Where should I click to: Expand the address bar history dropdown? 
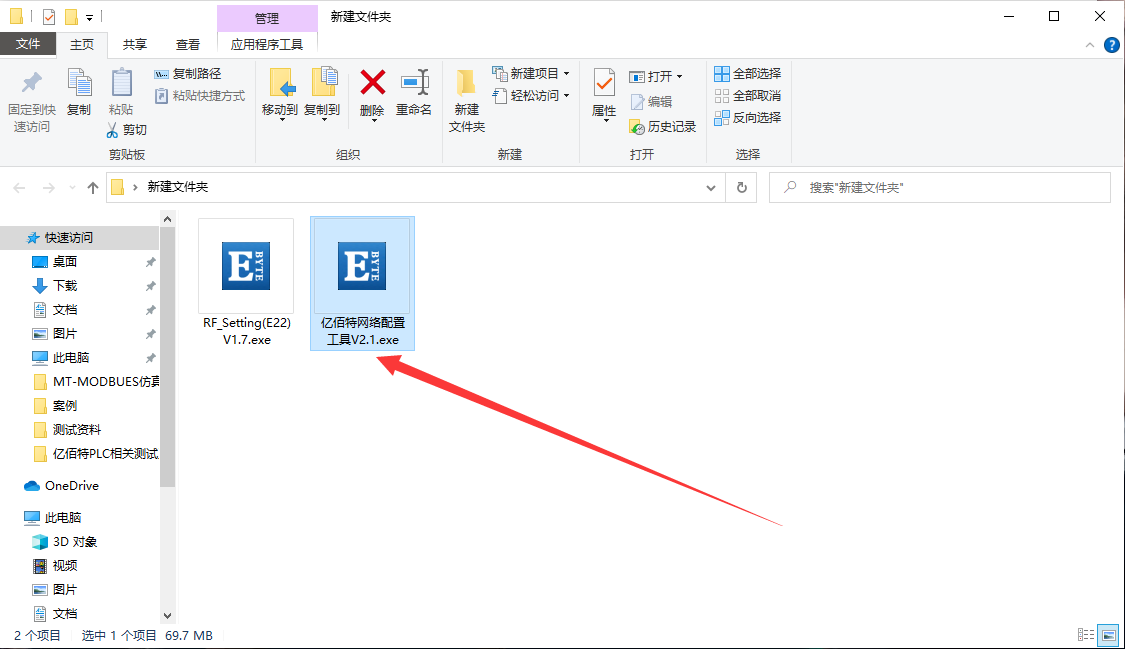[711, 187]
